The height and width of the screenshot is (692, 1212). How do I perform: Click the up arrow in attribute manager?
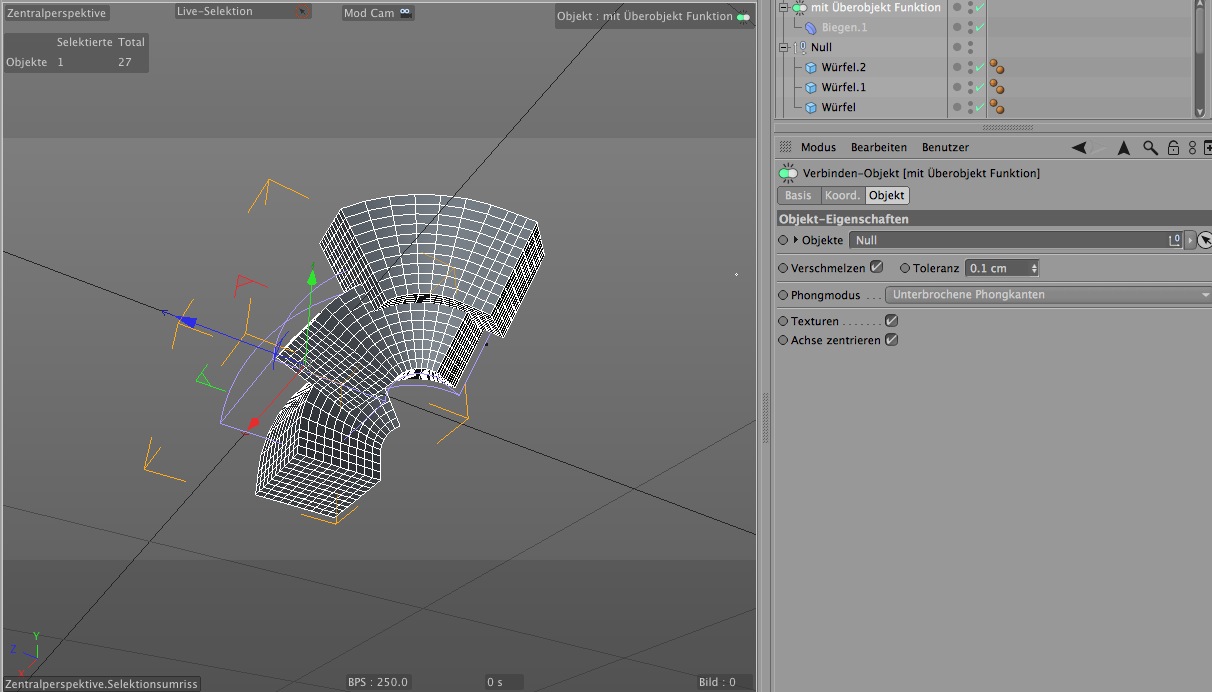pyautogui.click(x=1123, y=148)
